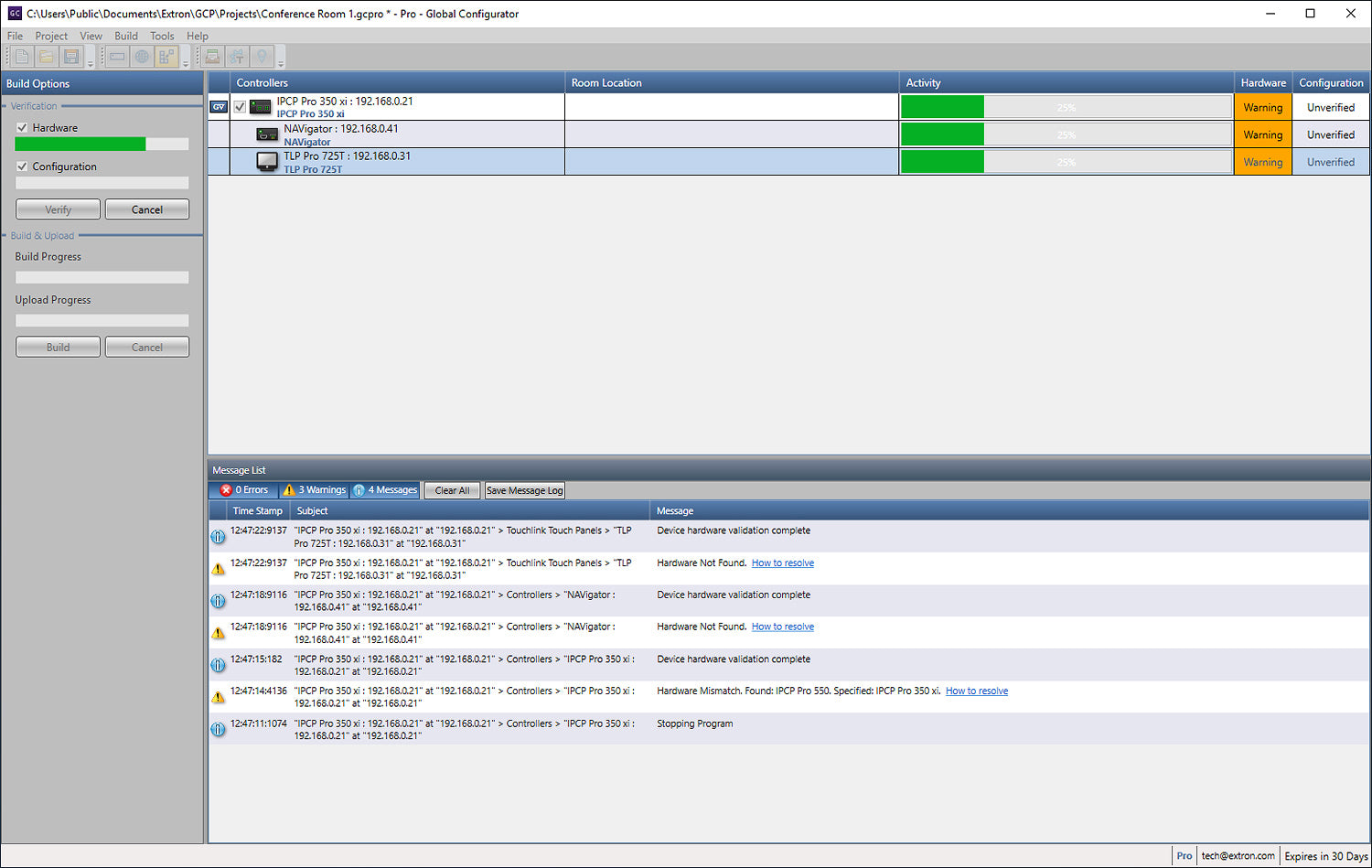Click warning icon on NAVigator Hardware Not Found row
This screenshot has width=1372, height=868.
pos(218,633)
